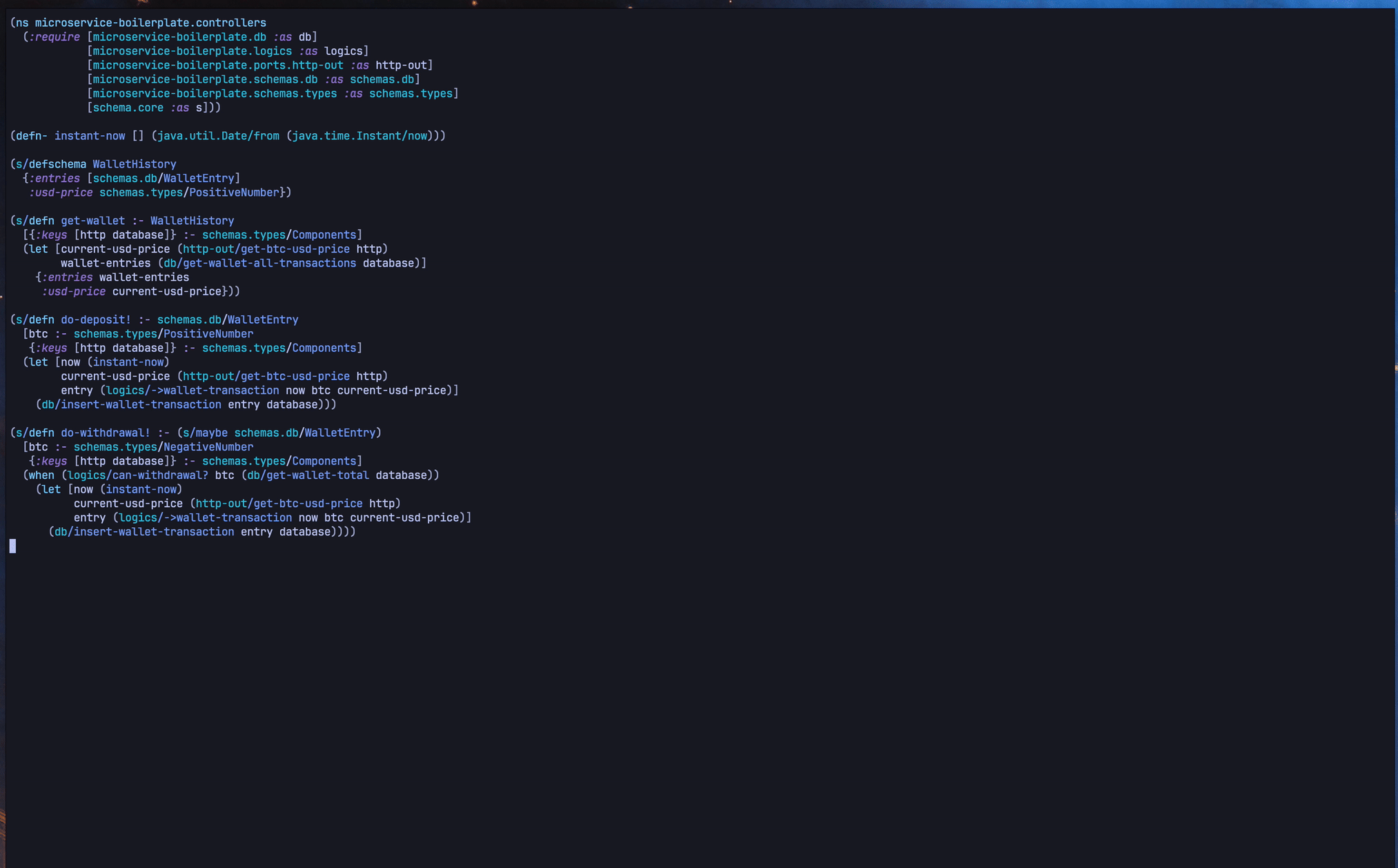
Task: Click java.time.Instant/now call
Action: coord(359,136)
